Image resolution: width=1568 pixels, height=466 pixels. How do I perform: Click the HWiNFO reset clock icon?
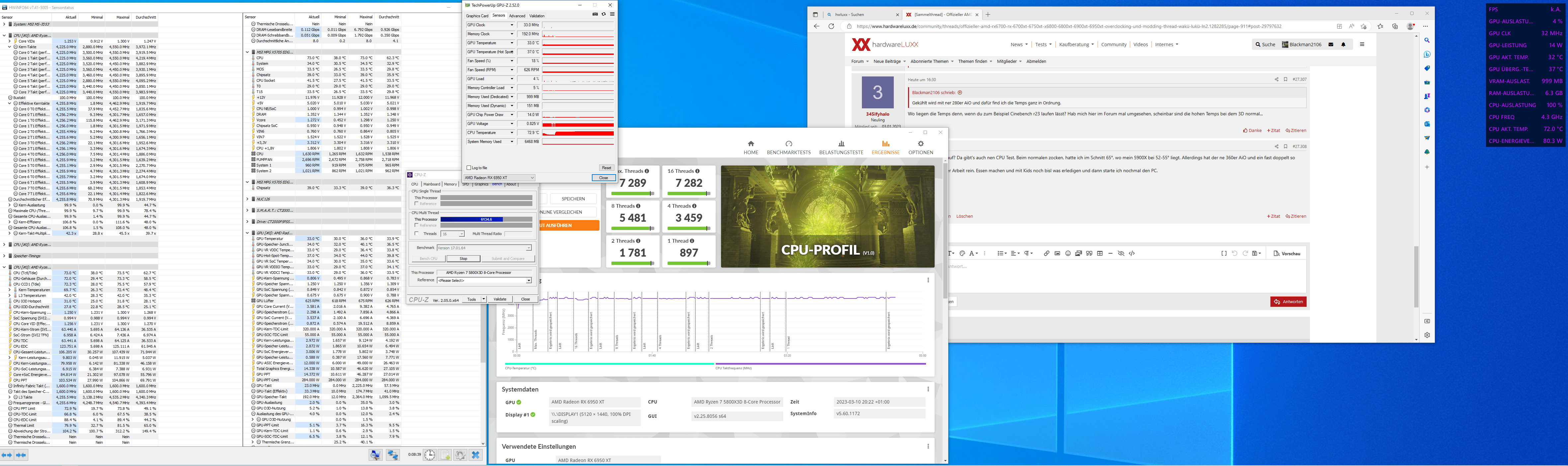[430, 455]
